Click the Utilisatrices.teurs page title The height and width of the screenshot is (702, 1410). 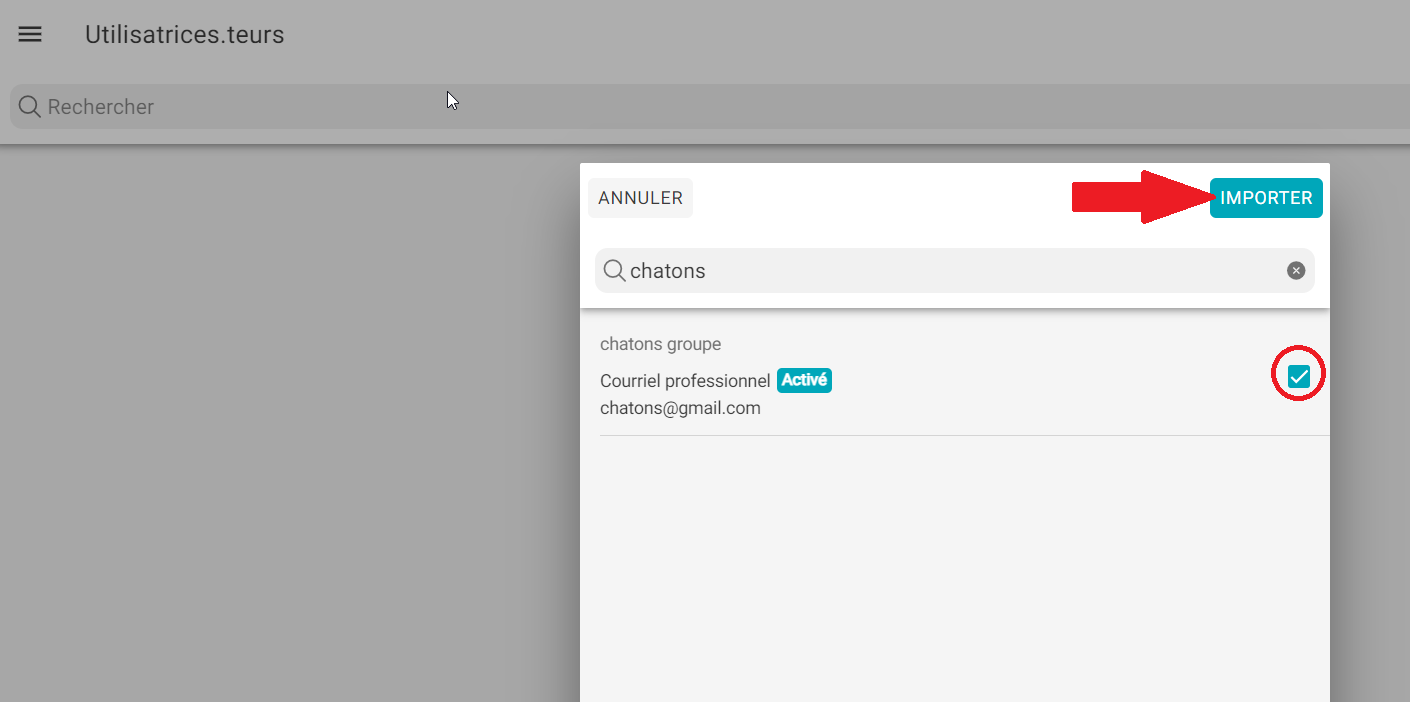(x=184, y=35)
